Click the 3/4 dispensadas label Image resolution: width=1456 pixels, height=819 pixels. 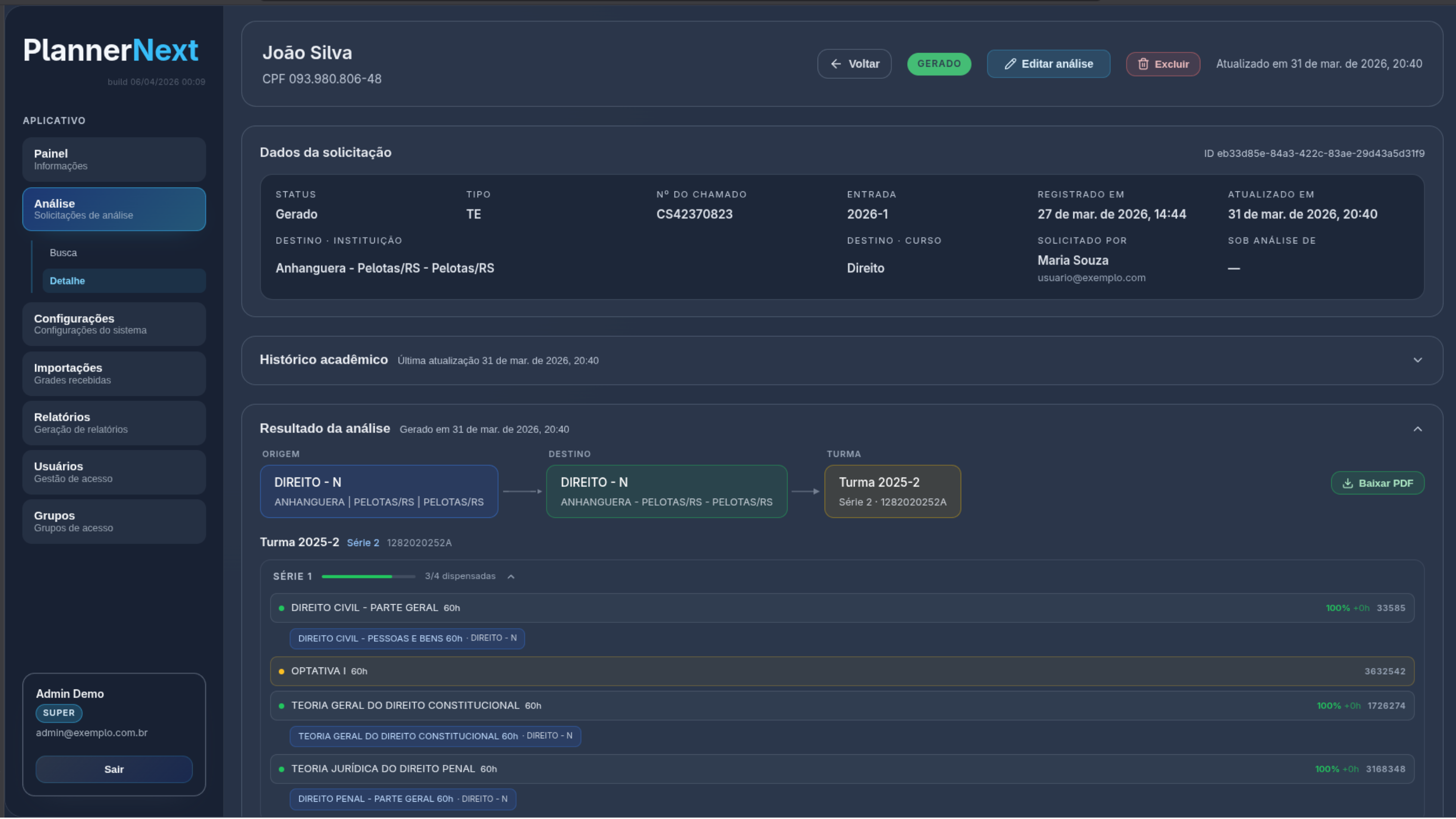[460, 576]
